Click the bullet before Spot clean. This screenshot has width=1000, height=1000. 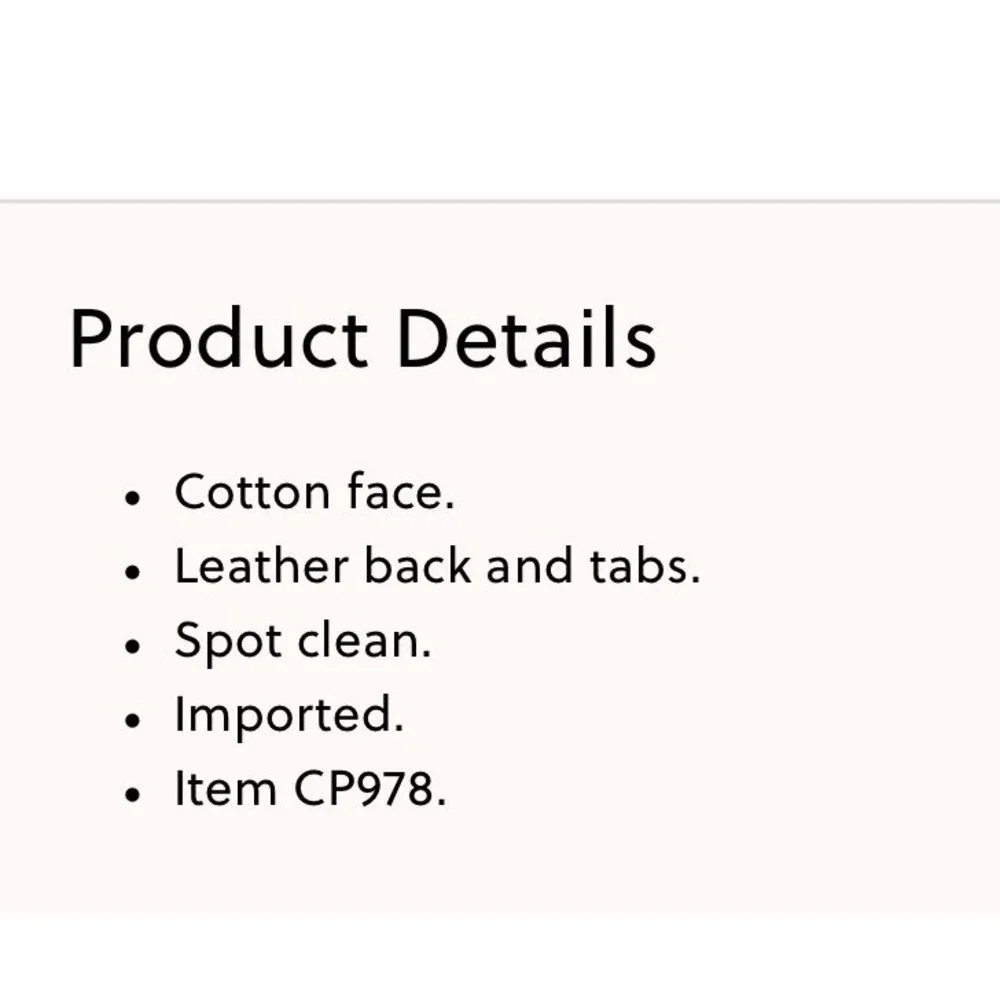click(133, 646)
